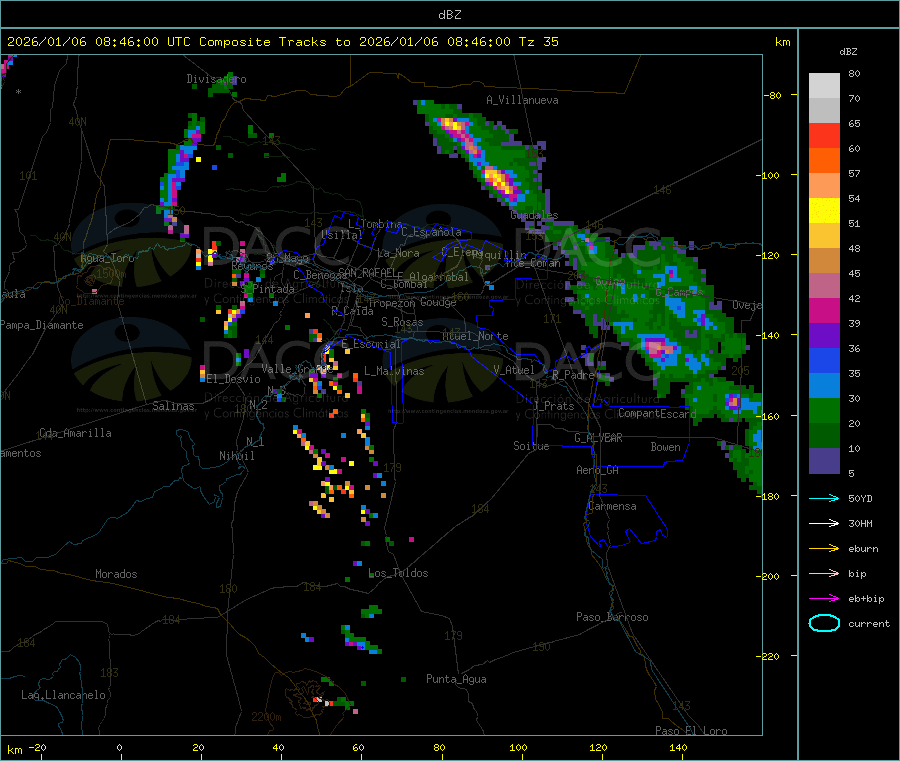Click the Punta_Agua location label

456,679
